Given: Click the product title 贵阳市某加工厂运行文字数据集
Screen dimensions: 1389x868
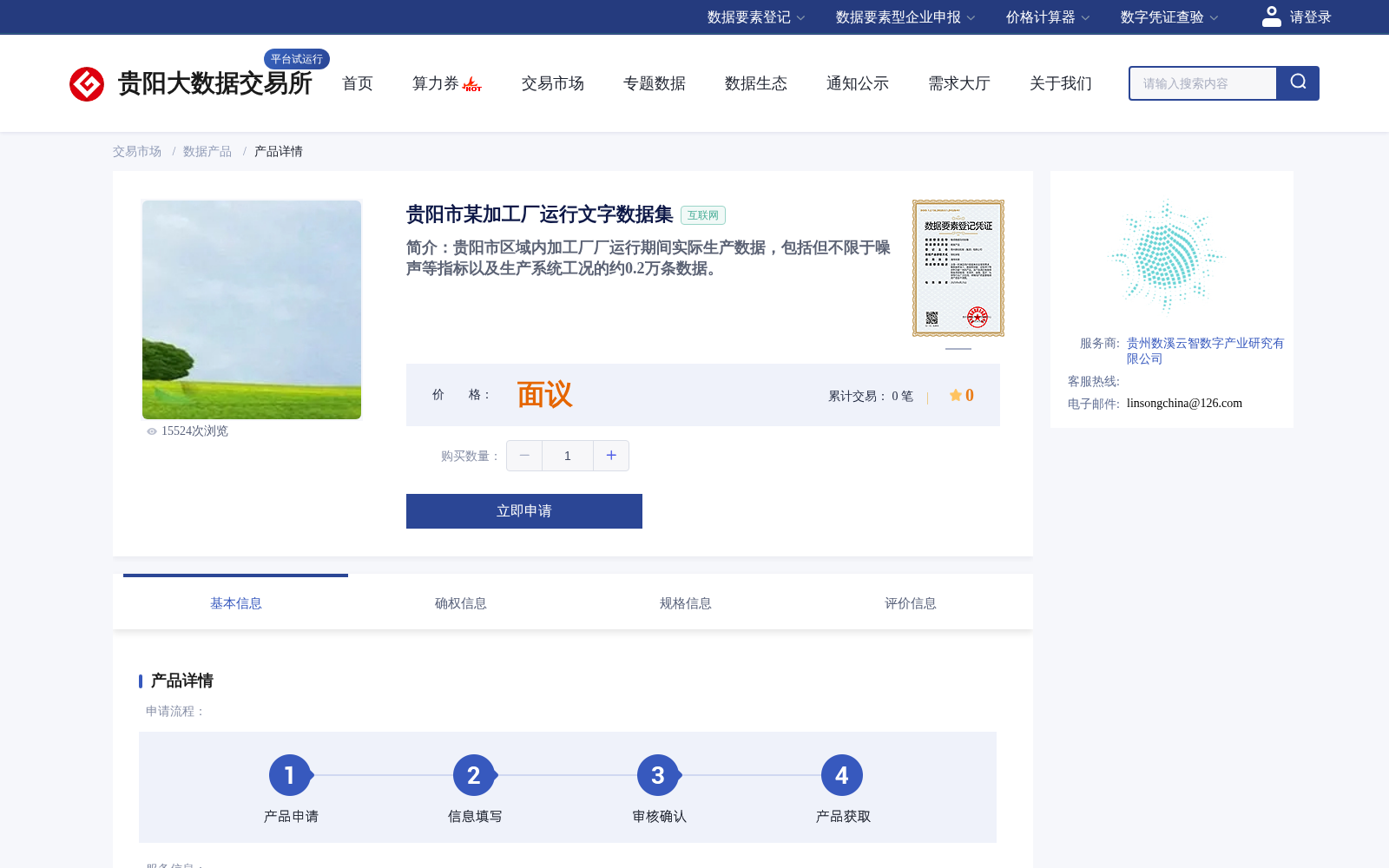Looking at the screenshot, I should (540, 214).
